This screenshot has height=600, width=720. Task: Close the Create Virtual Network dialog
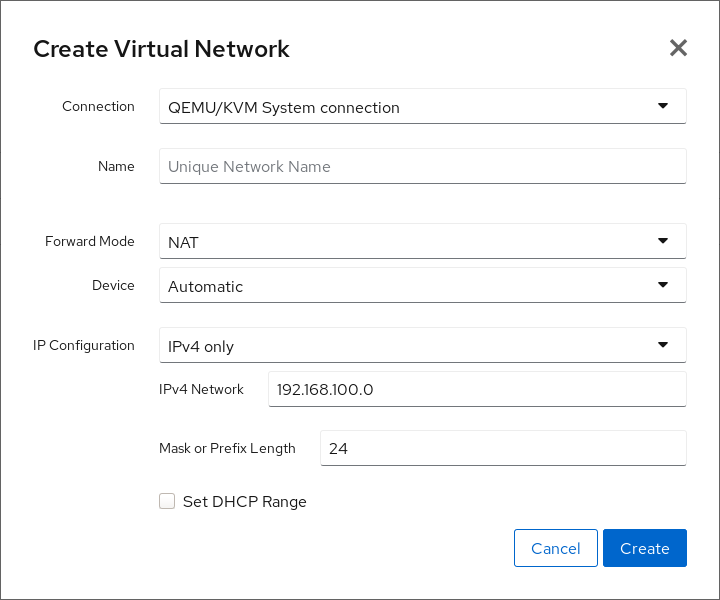coord(678,48)
